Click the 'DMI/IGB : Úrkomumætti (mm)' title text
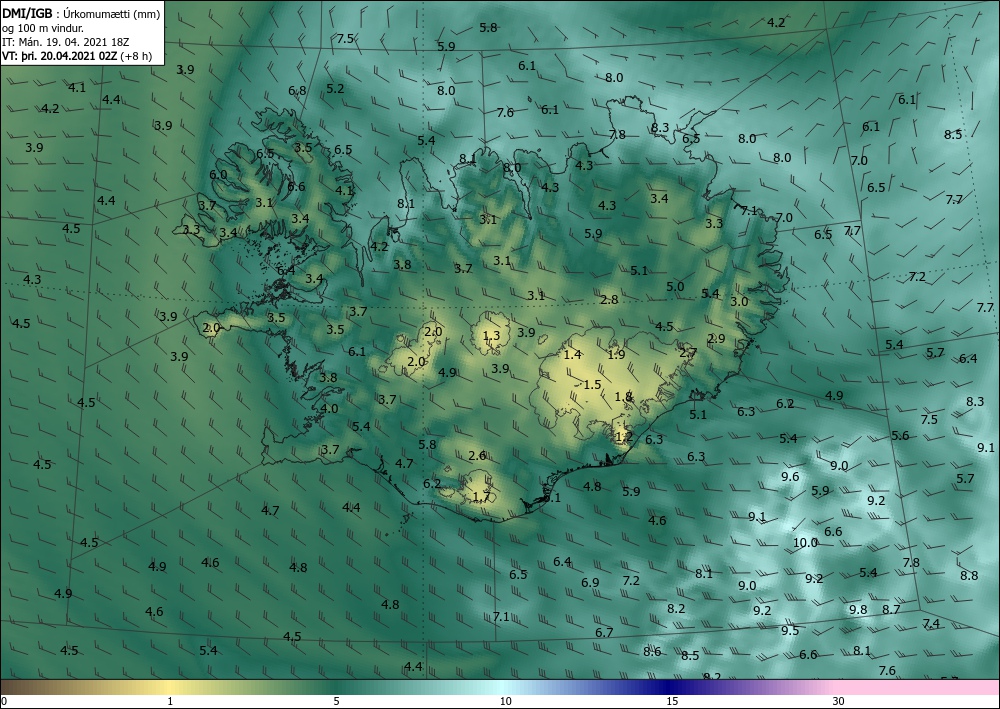The image size is (1000, 709). click(81, 13)
